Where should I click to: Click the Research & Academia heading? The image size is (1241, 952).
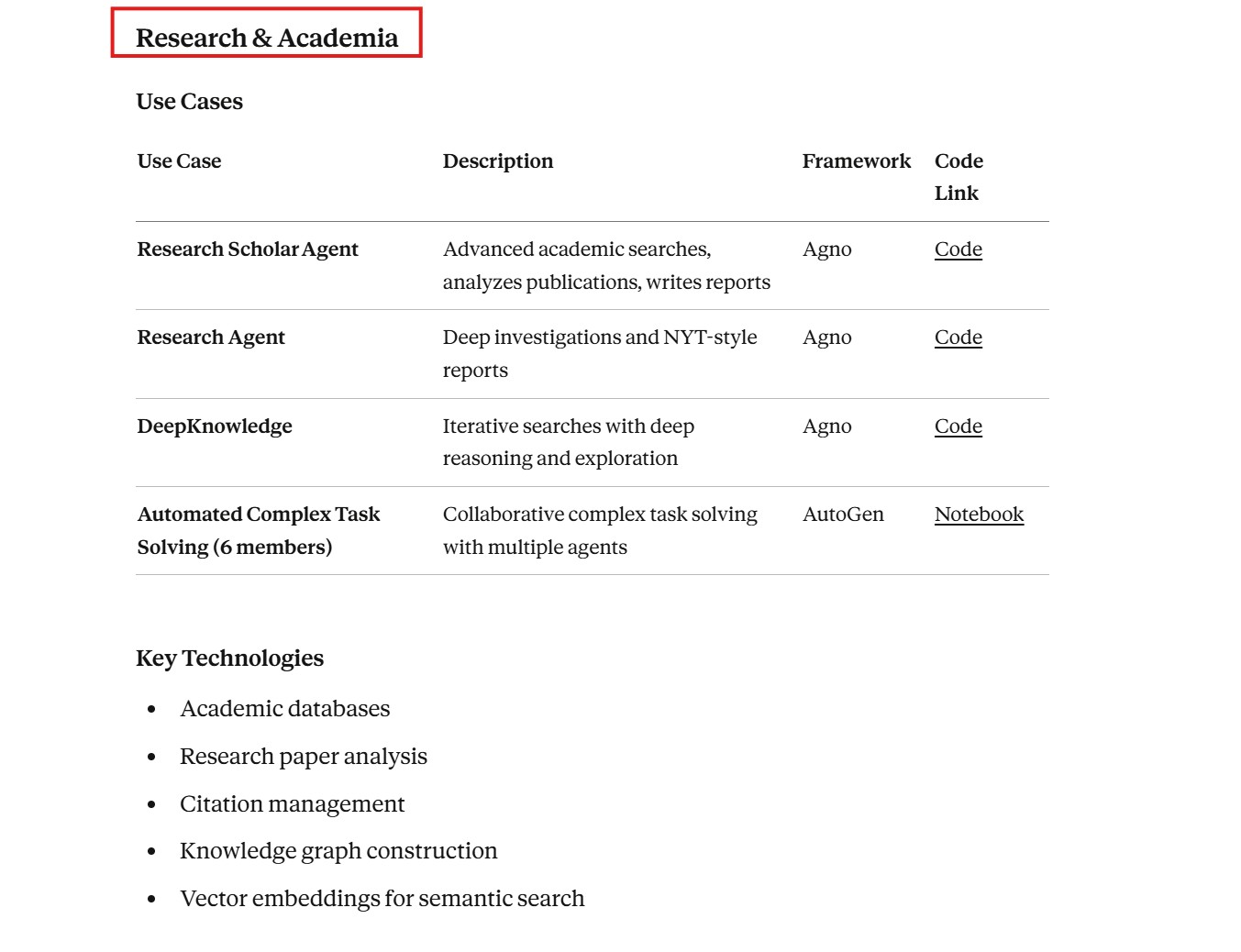[x=267, y=38]
